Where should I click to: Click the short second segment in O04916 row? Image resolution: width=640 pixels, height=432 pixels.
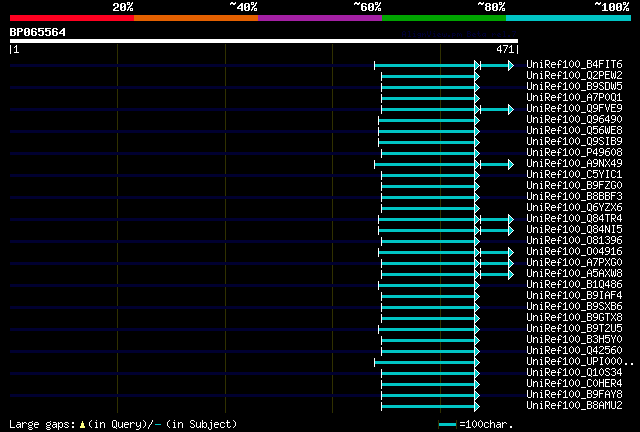pos(497,253)
